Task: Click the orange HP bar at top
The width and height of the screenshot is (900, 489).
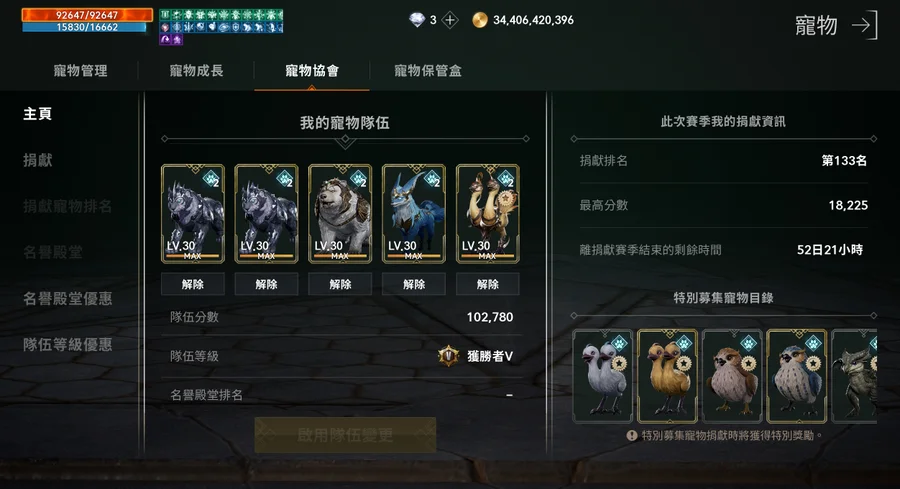Action: pos(87,15)
